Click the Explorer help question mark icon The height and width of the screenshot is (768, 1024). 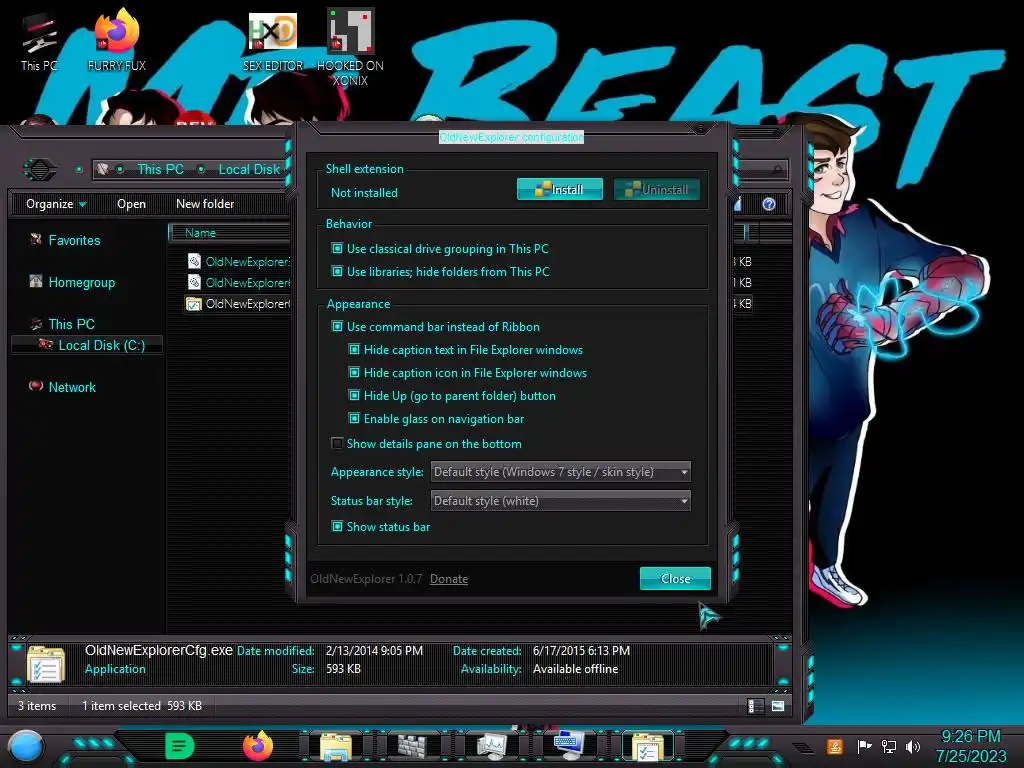[x=769, y=204]
